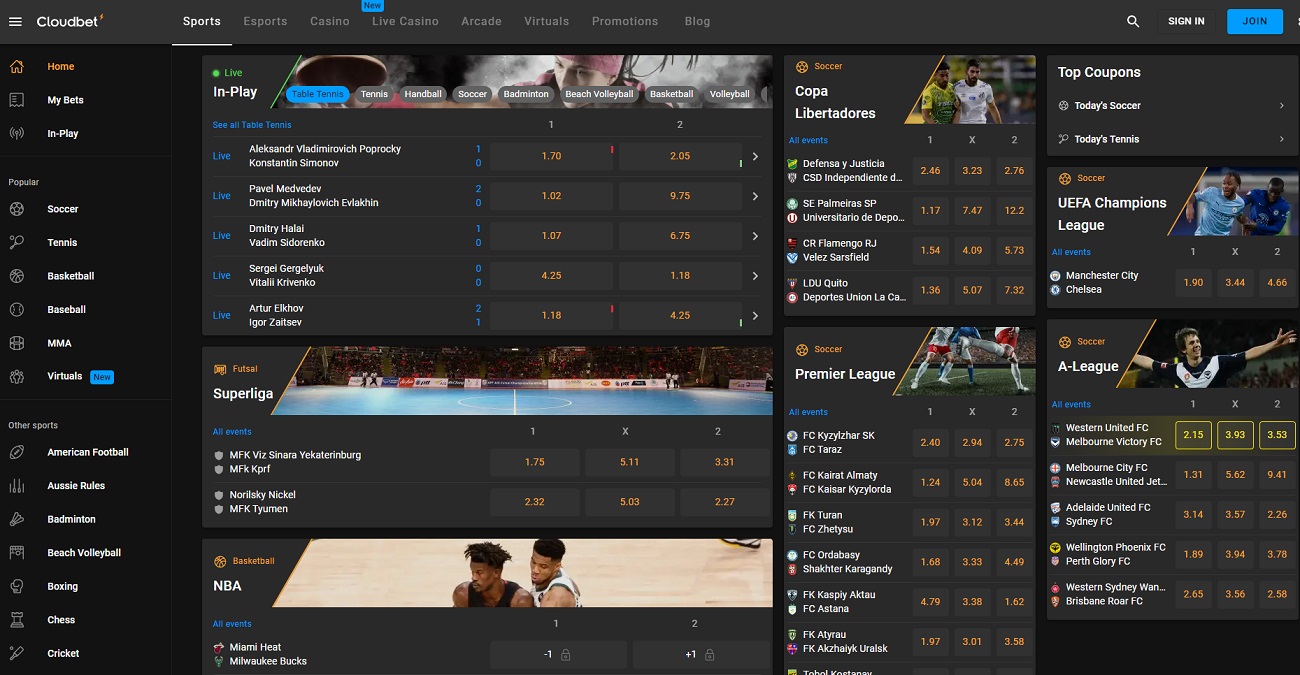Expand the Poprocky vs Simonov match chevron
Viewport: 1300px width, 675px height.
(x=755, y=155)
